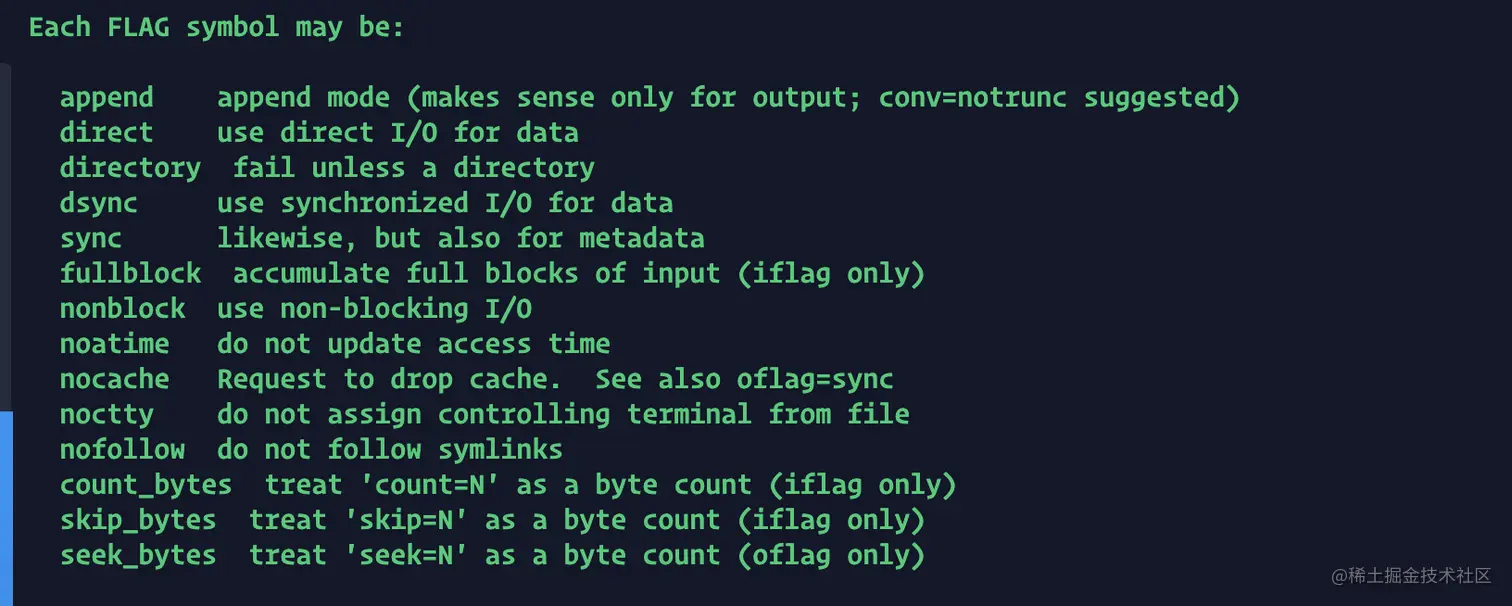Click the "nonblock" flag name
The image size is (1512, 606).
122,309
